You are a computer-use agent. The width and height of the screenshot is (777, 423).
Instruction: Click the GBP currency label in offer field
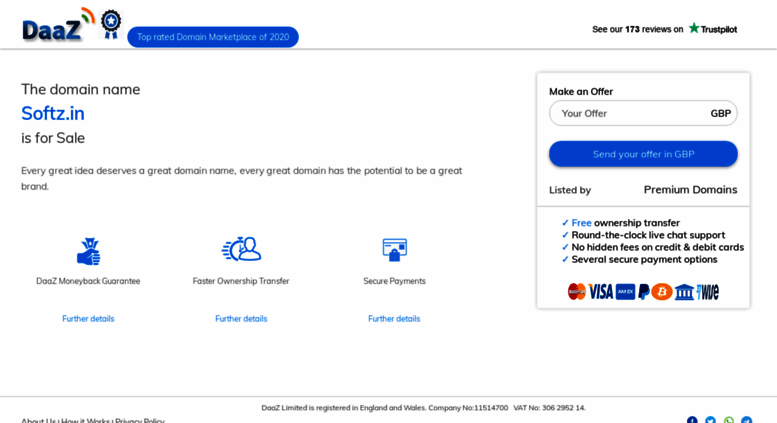click(721, 113)
